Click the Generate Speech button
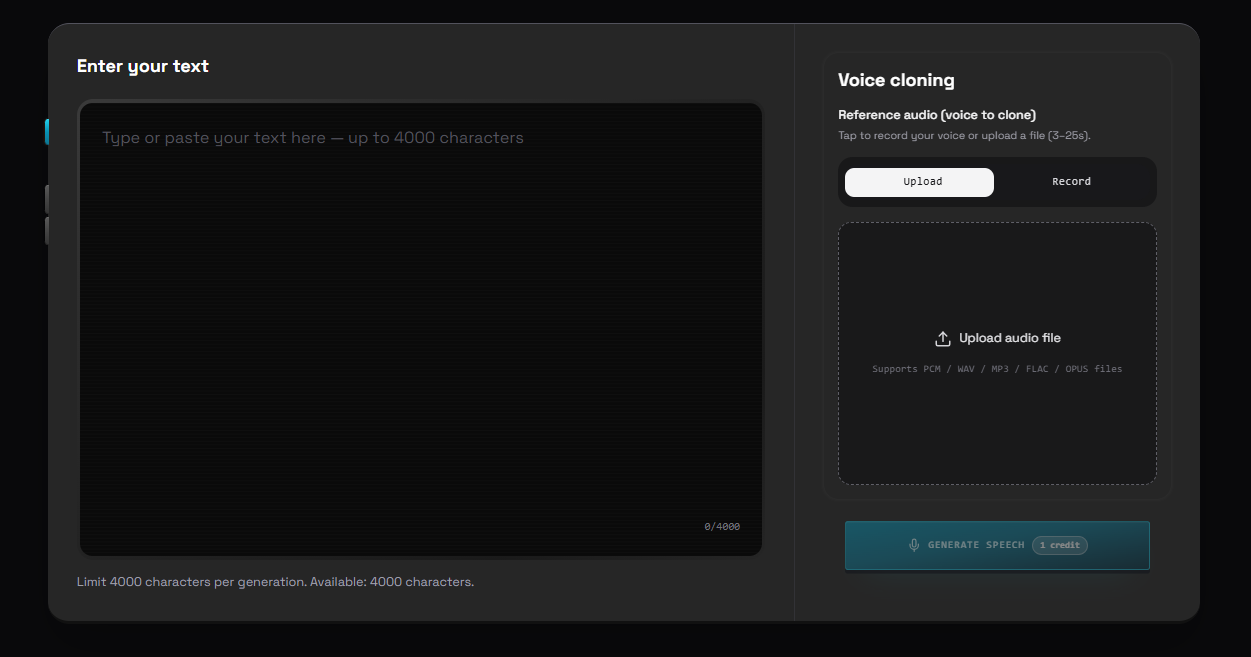The width and height of the screenshot is (1251, 657). [x=997, y=545]
